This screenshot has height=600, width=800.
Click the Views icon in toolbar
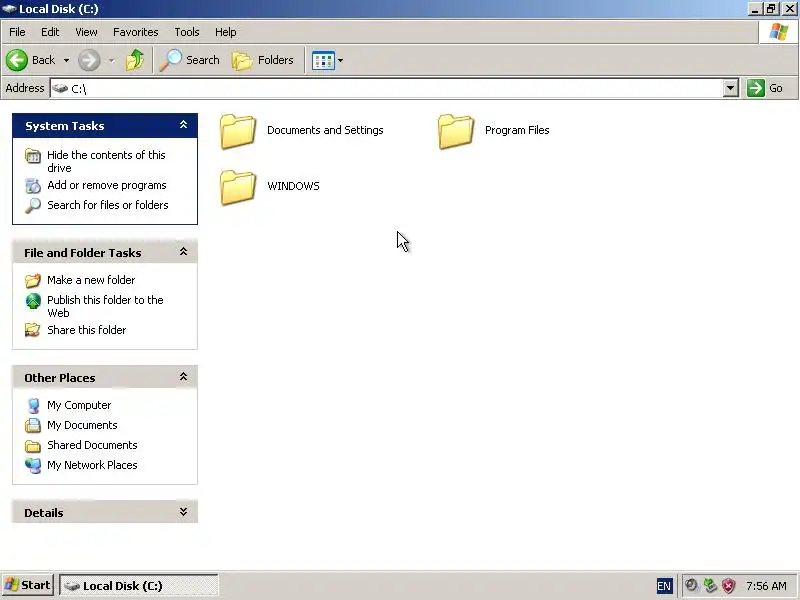323,61
